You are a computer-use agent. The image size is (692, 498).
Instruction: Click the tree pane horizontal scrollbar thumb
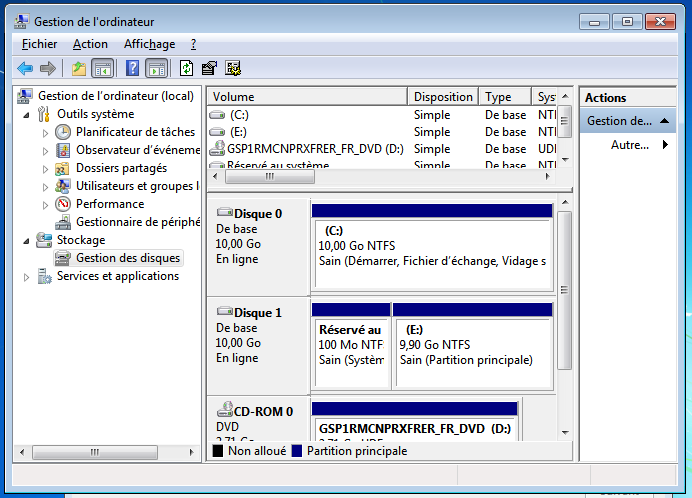(95, 453)
